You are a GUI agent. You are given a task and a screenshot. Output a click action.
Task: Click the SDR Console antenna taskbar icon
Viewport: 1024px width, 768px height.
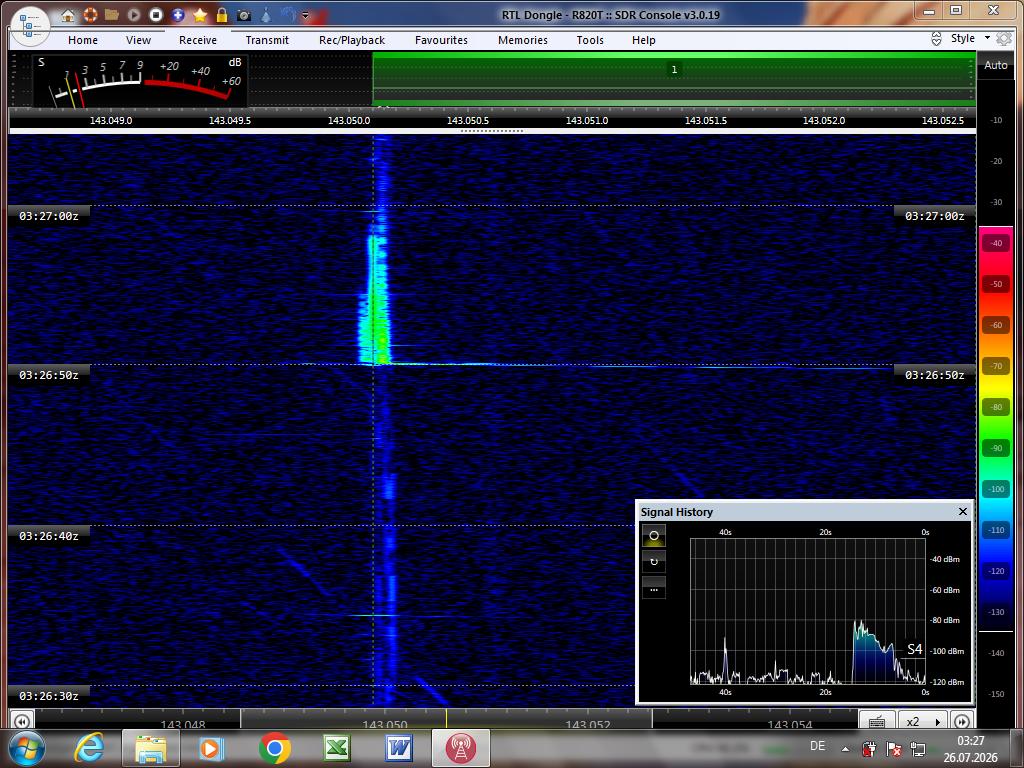pyautogui.click(x=460, y=748)
